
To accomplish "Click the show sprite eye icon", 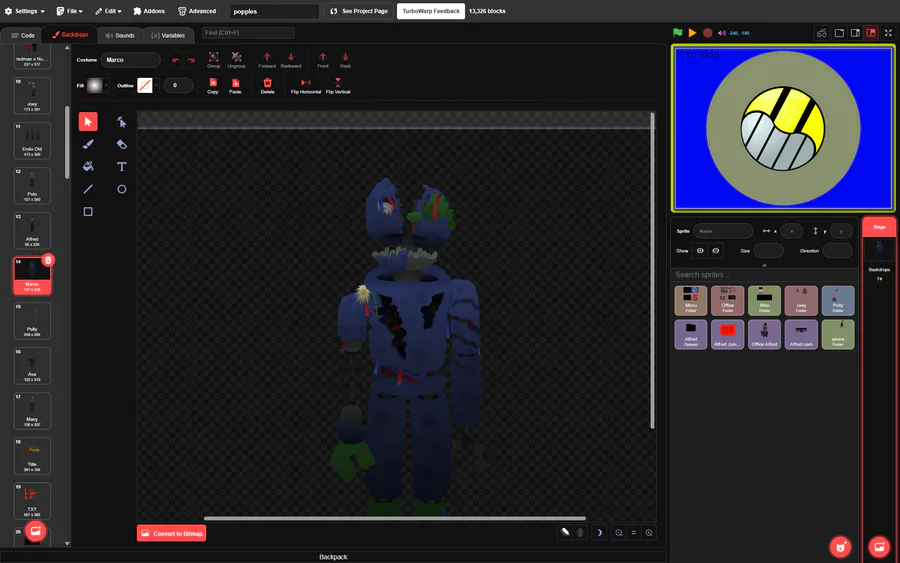I will coord(700,251).
